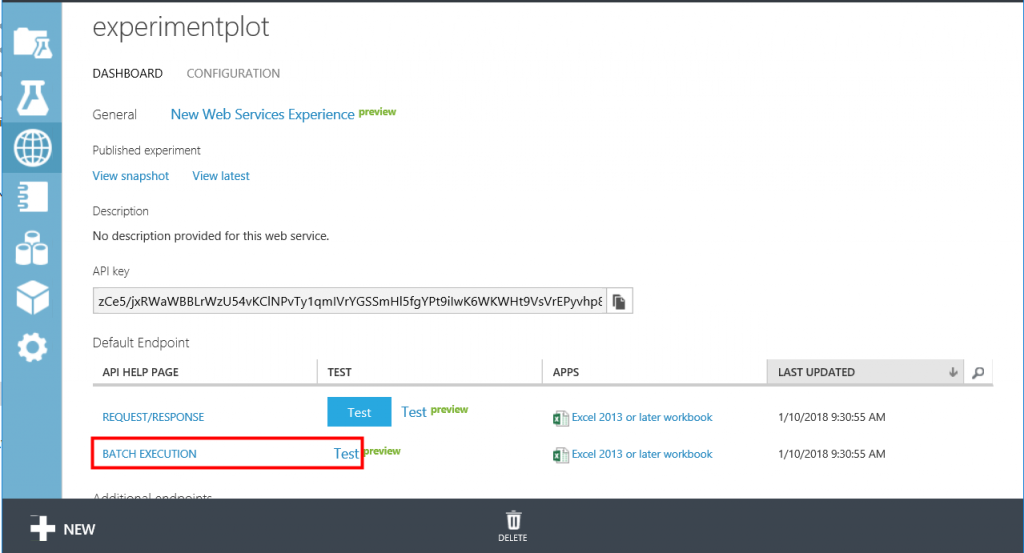This screenshot has width=1024, height=553.
Task: Click Excel icon in Request/Response row
Action: [560, 418]
